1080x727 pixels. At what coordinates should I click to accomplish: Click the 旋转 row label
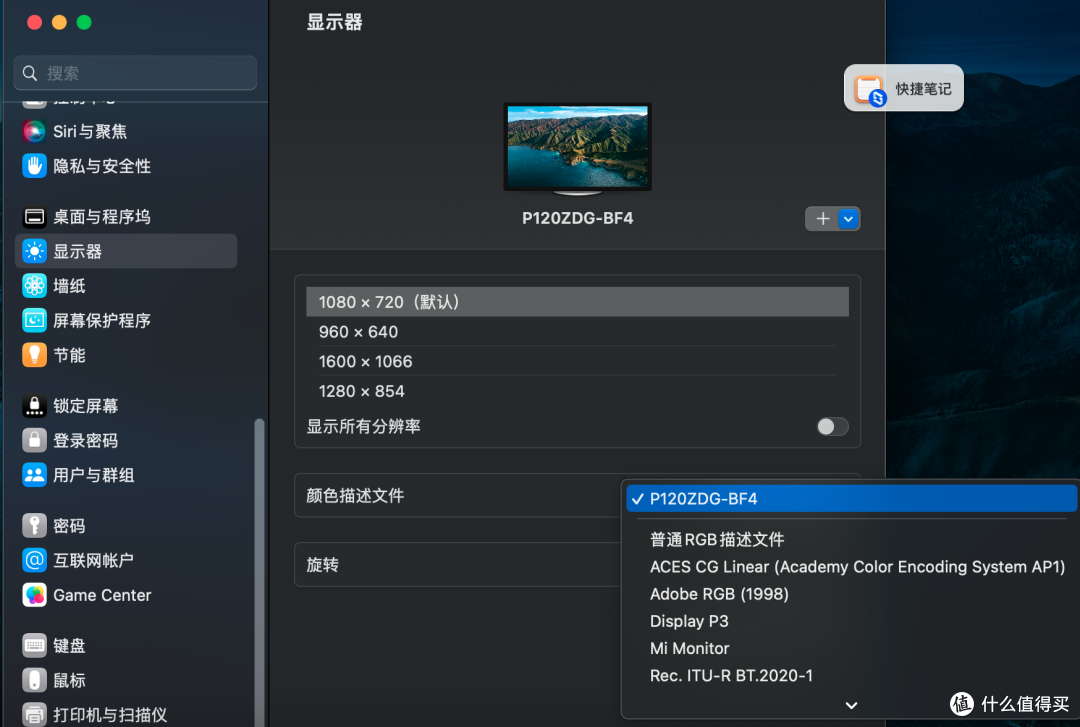coord(322,564)
